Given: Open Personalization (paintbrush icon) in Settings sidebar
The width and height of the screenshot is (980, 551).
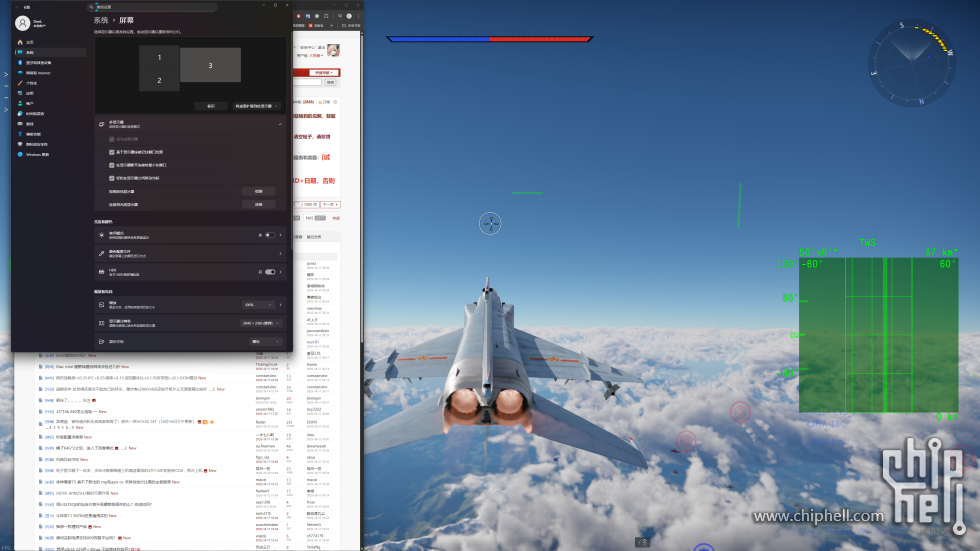Looking at the screenshot, I should [x=50, y=83].
